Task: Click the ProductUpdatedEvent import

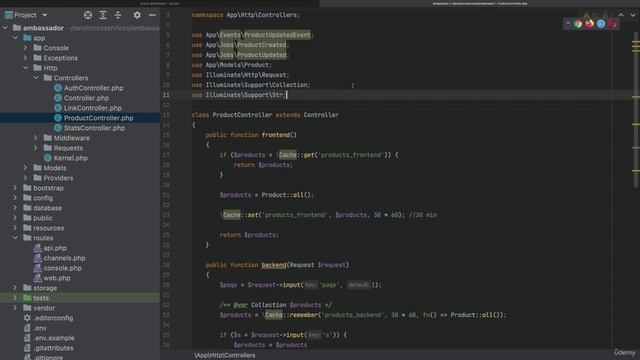Action: click(277, 35)
